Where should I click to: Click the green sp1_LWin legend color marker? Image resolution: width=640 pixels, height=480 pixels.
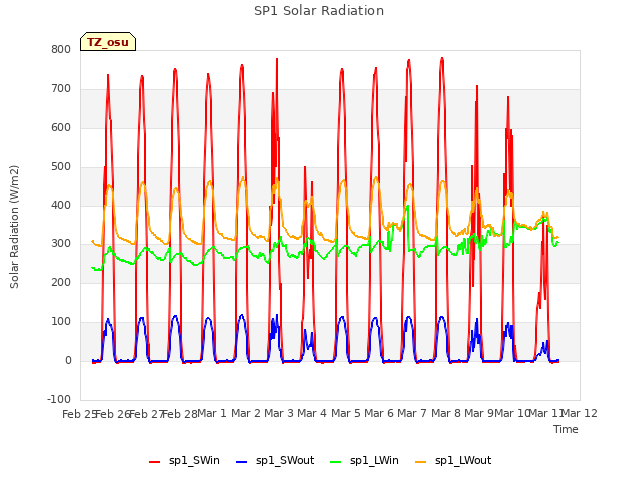pyautogui.click(x=336, y=462)
